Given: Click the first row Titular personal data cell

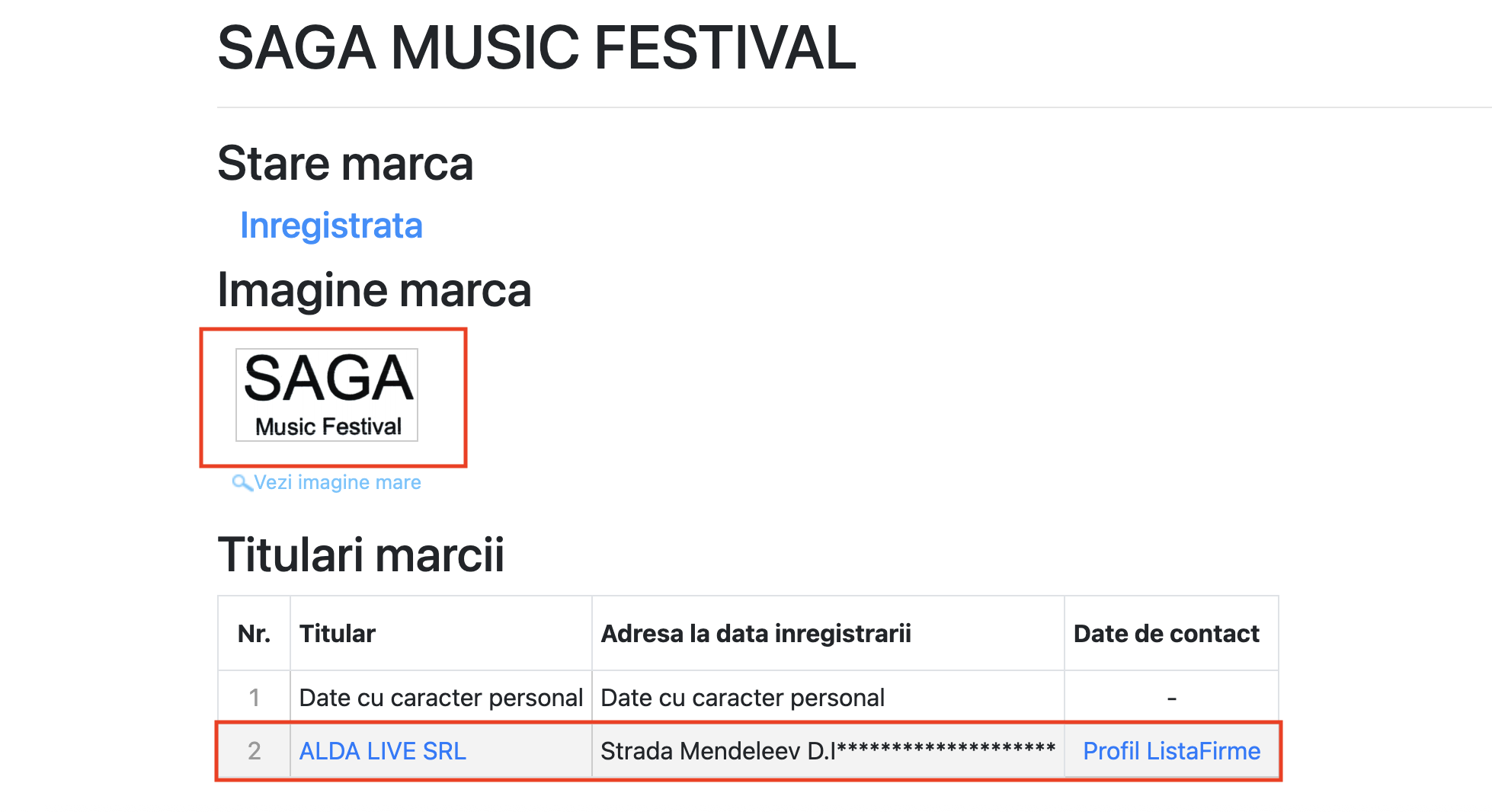Looking at the screenshot, I should pos(441,698).
